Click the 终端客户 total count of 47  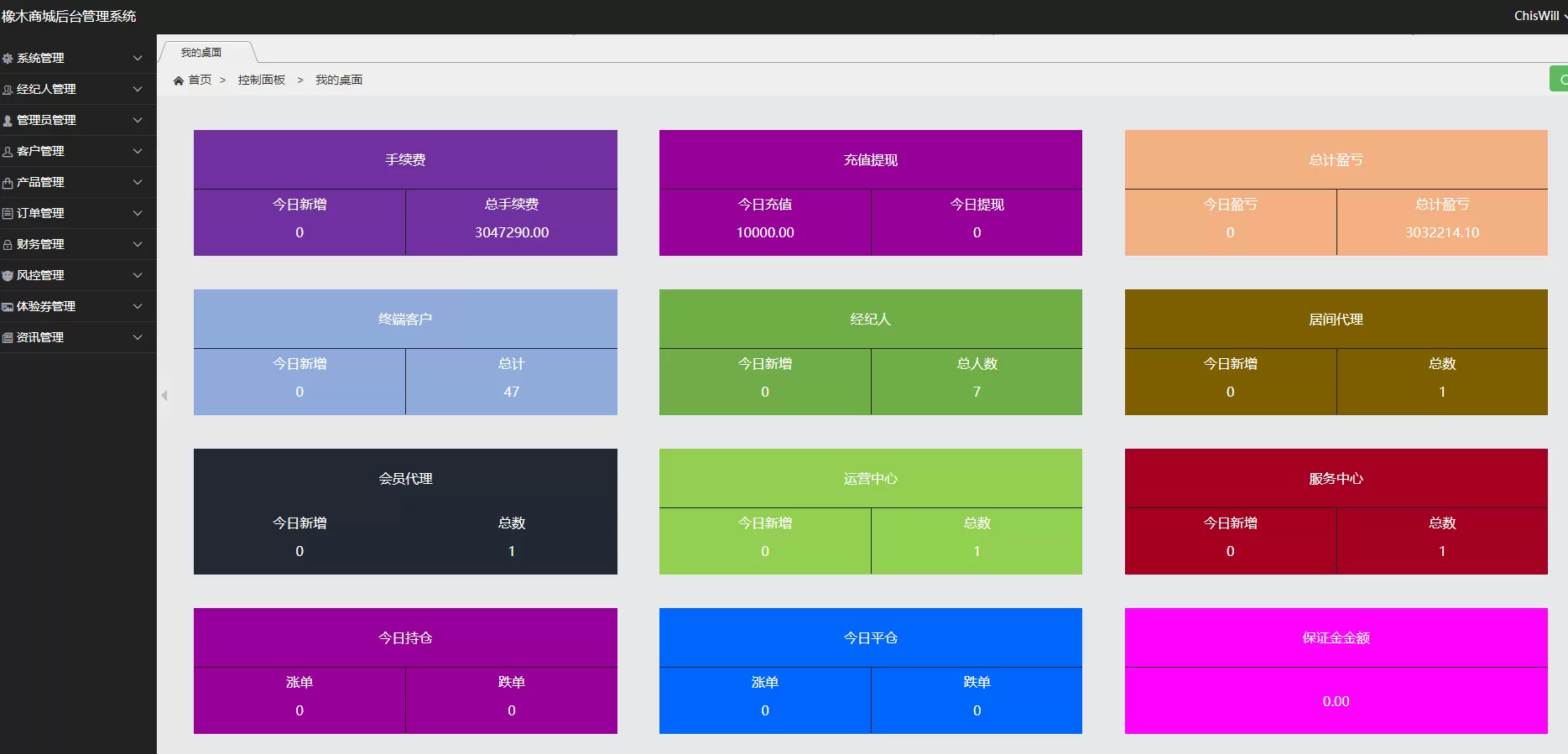click(511, 392)
